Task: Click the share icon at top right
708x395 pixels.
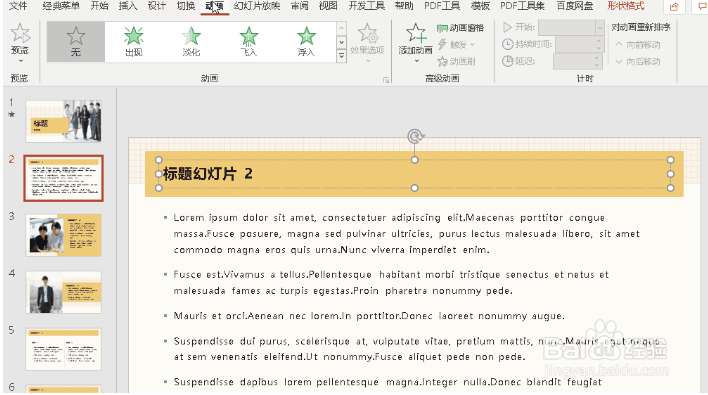Action: (x=674, y=6)
